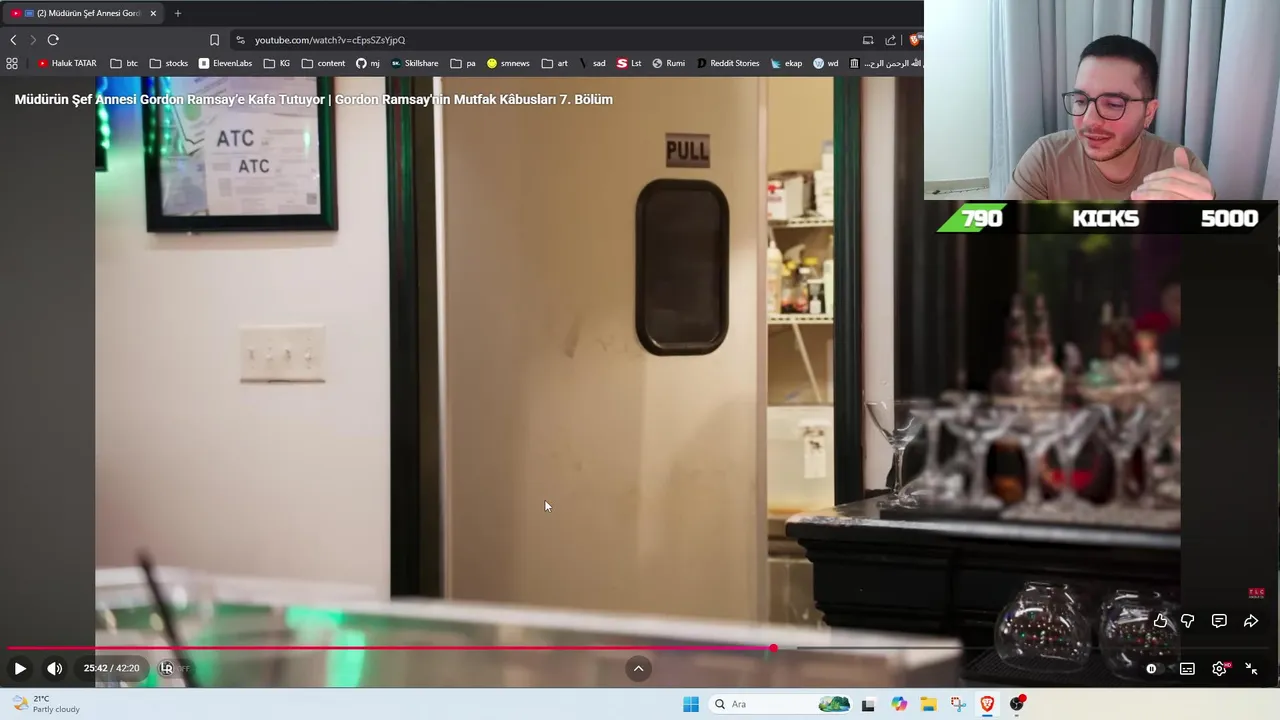The image size is (1280, 720).
Task: Dislike the video with thumbs down
Action: click(x=1188, y=621)
